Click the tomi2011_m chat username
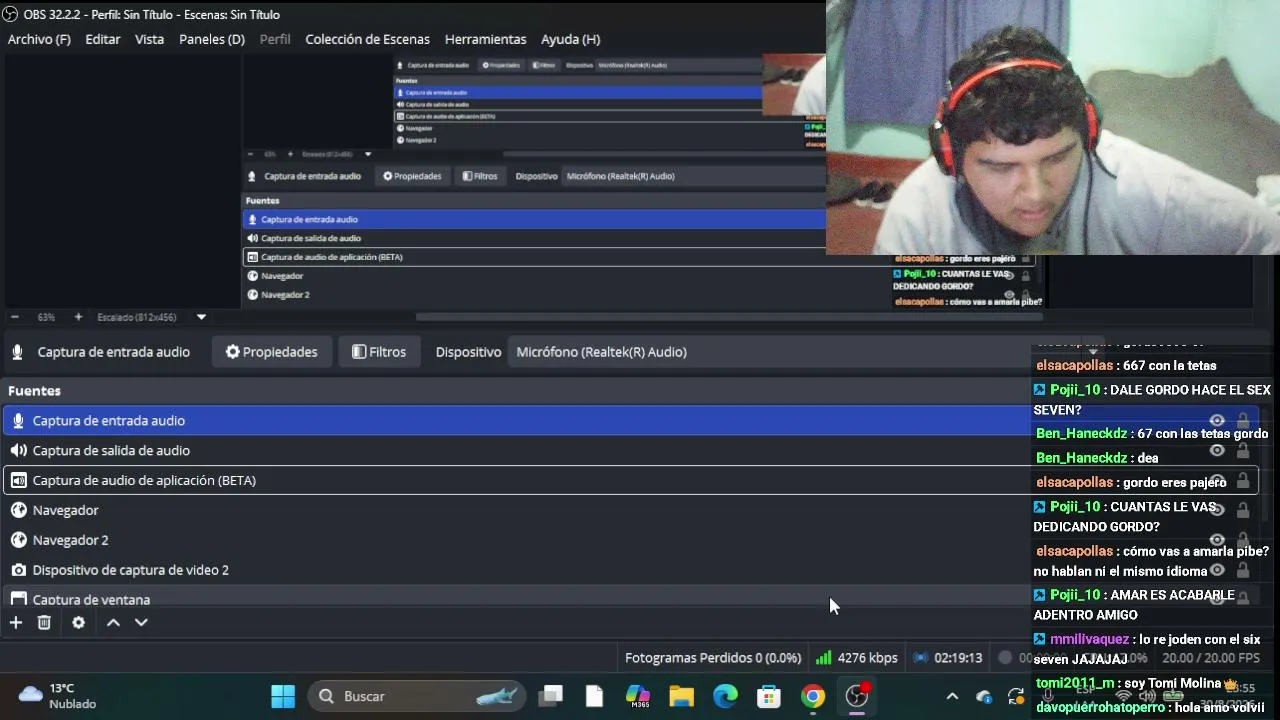 [x=1075, y=683]
